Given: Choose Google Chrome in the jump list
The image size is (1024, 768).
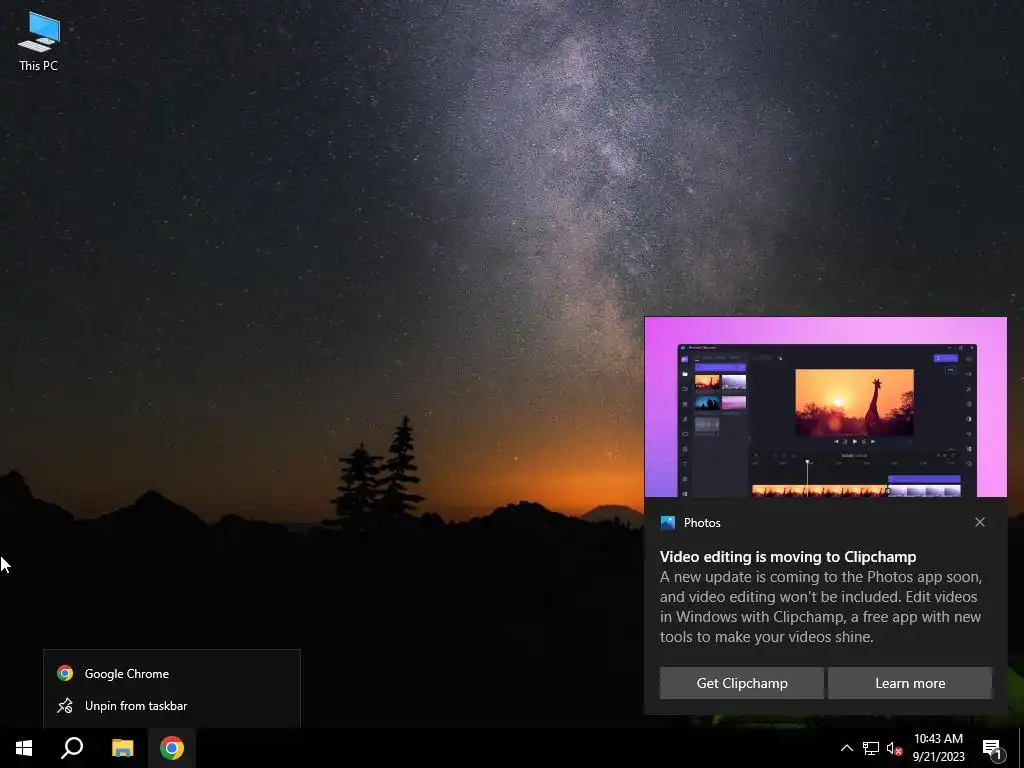Looking at the screenshot, I should click(x=172, y=673).
